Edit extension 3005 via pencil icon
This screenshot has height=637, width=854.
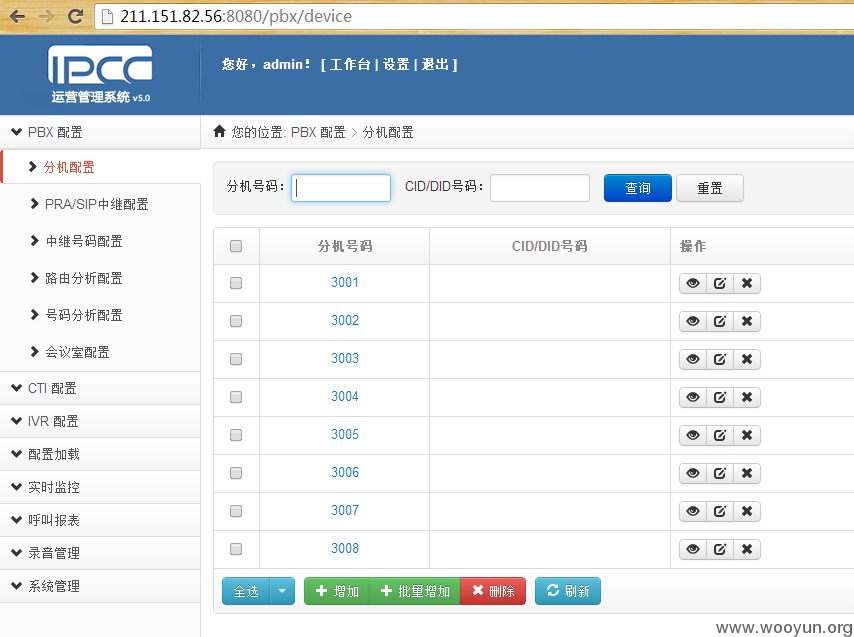[x=720, y=435]
